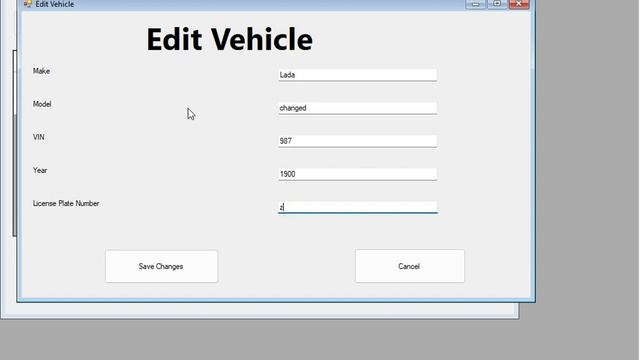Focus the License Plate Number input
Image resolution: width=640 pixels, height=360 pixels.
click(358, 207)
